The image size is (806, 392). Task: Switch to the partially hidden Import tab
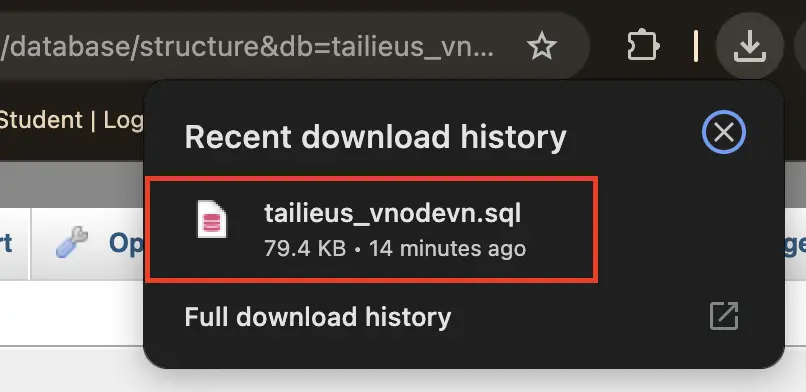pyautogui.click(x=6, y=244)
